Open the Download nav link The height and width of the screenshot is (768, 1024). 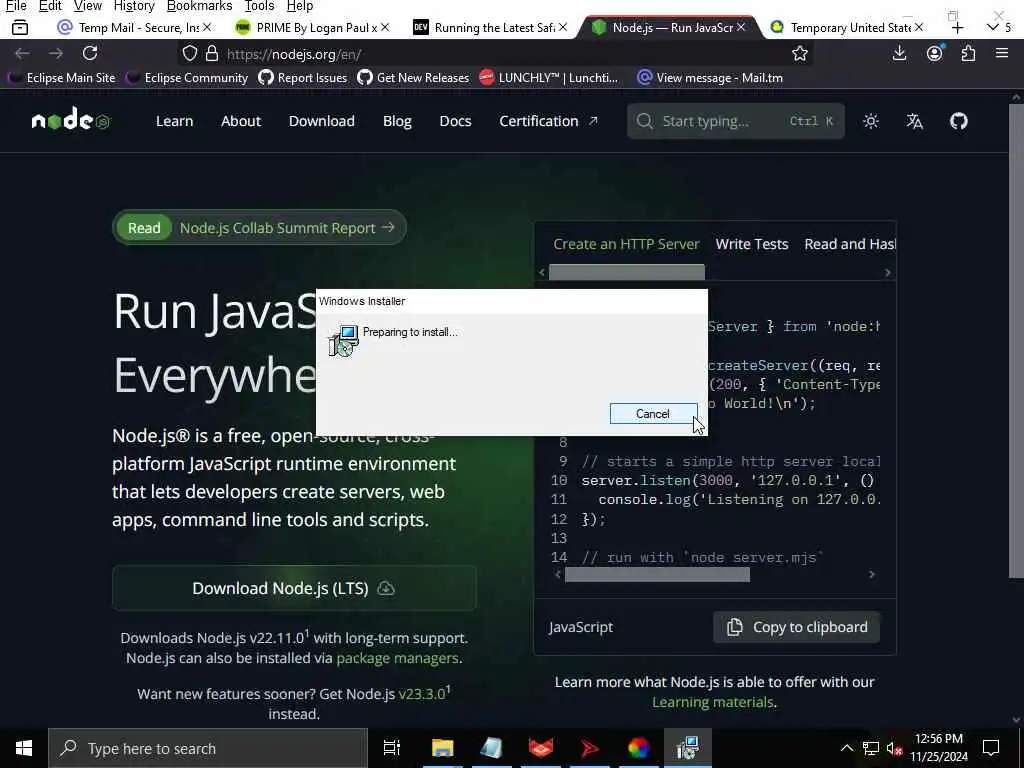coord(322,121)
